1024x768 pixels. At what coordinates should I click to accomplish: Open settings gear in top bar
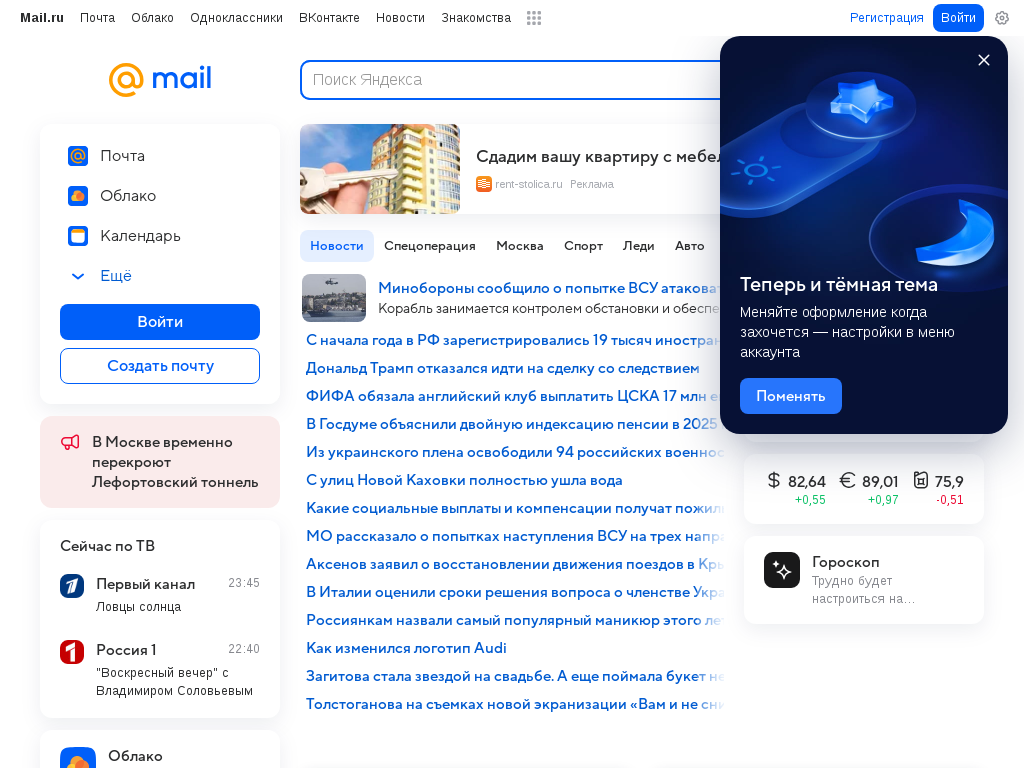click(x=1002, y=18)
